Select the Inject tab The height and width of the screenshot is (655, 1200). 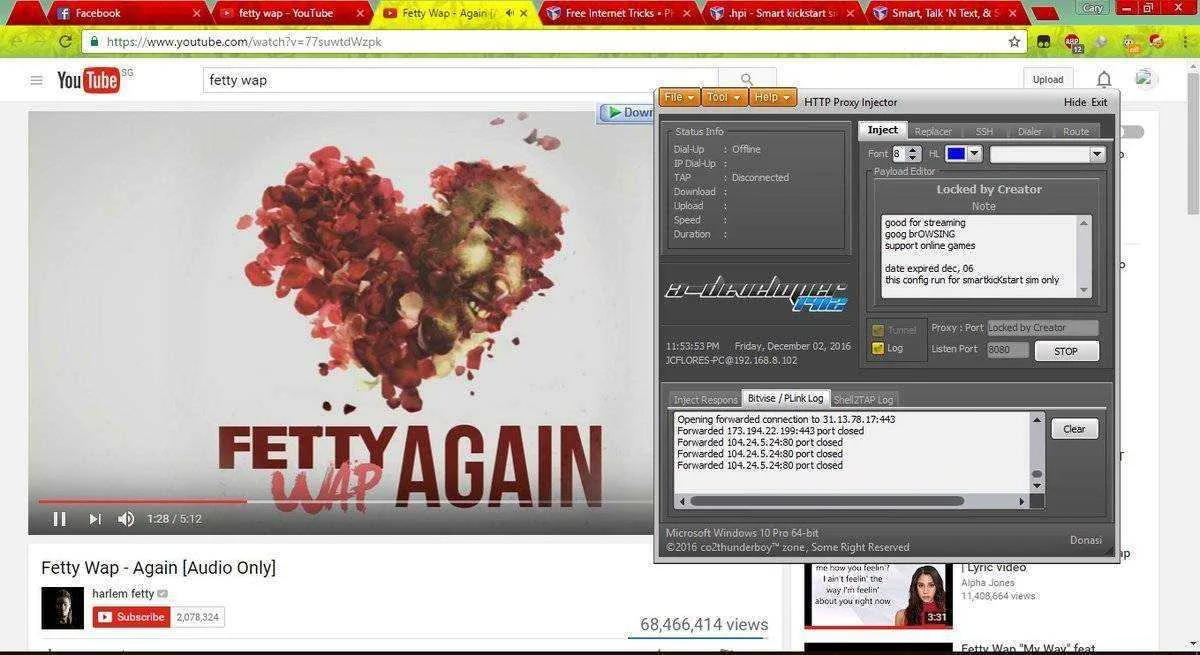[x=883, y=130]
